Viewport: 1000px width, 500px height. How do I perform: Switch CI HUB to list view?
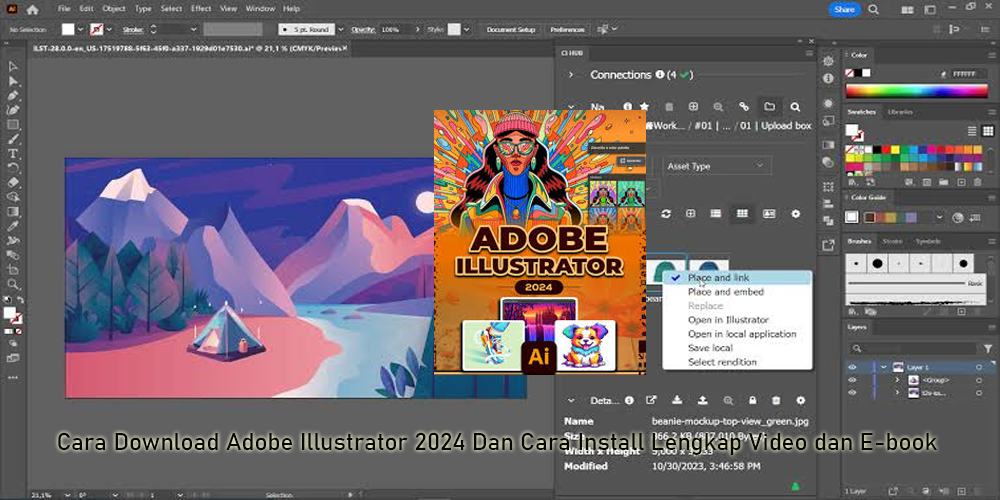coord(716,214)
